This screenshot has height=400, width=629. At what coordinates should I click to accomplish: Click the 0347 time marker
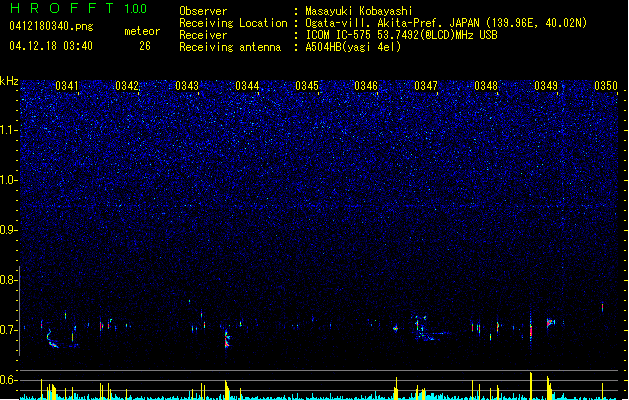pos(426,86)
